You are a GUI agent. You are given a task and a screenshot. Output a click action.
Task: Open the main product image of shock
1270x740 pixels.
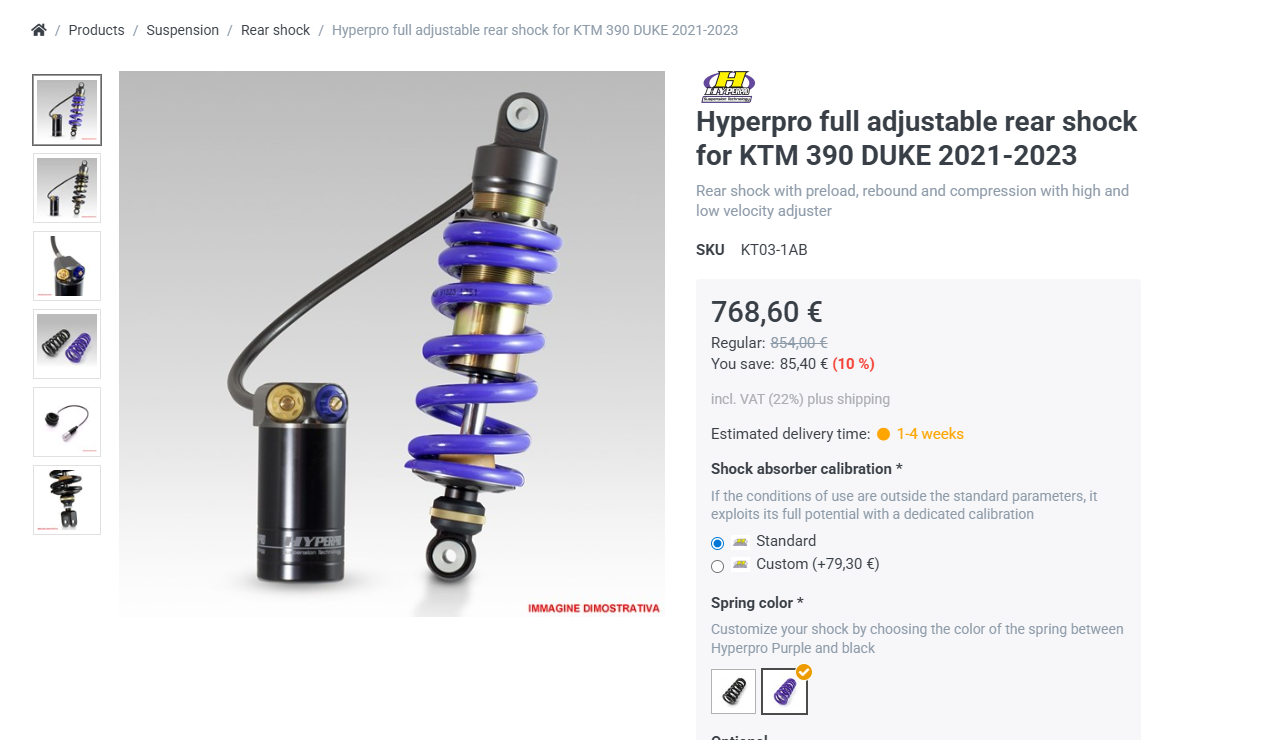(392, 344)
